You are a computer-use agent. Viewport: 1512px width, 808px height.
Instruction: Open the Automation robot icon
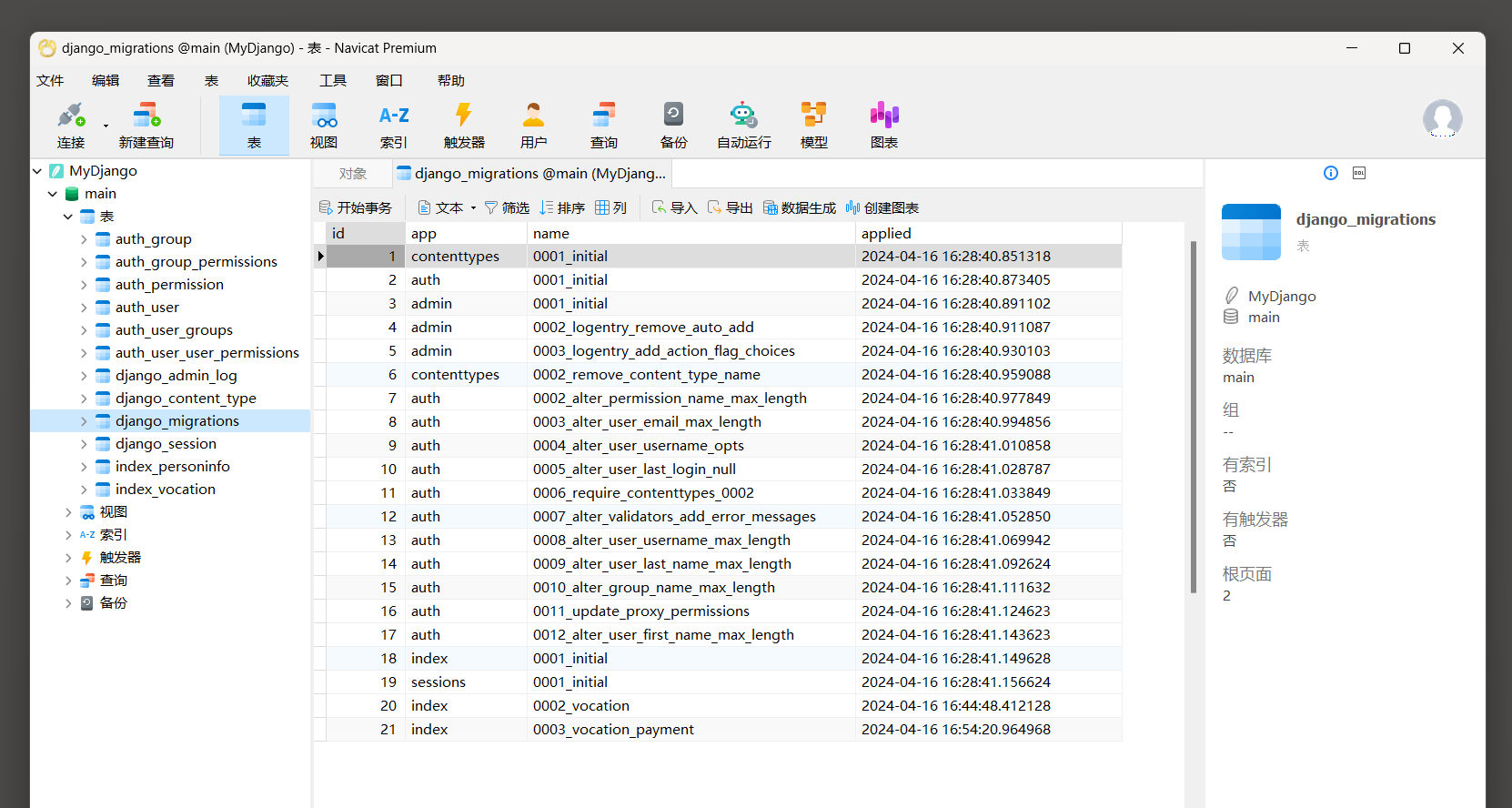744,126
